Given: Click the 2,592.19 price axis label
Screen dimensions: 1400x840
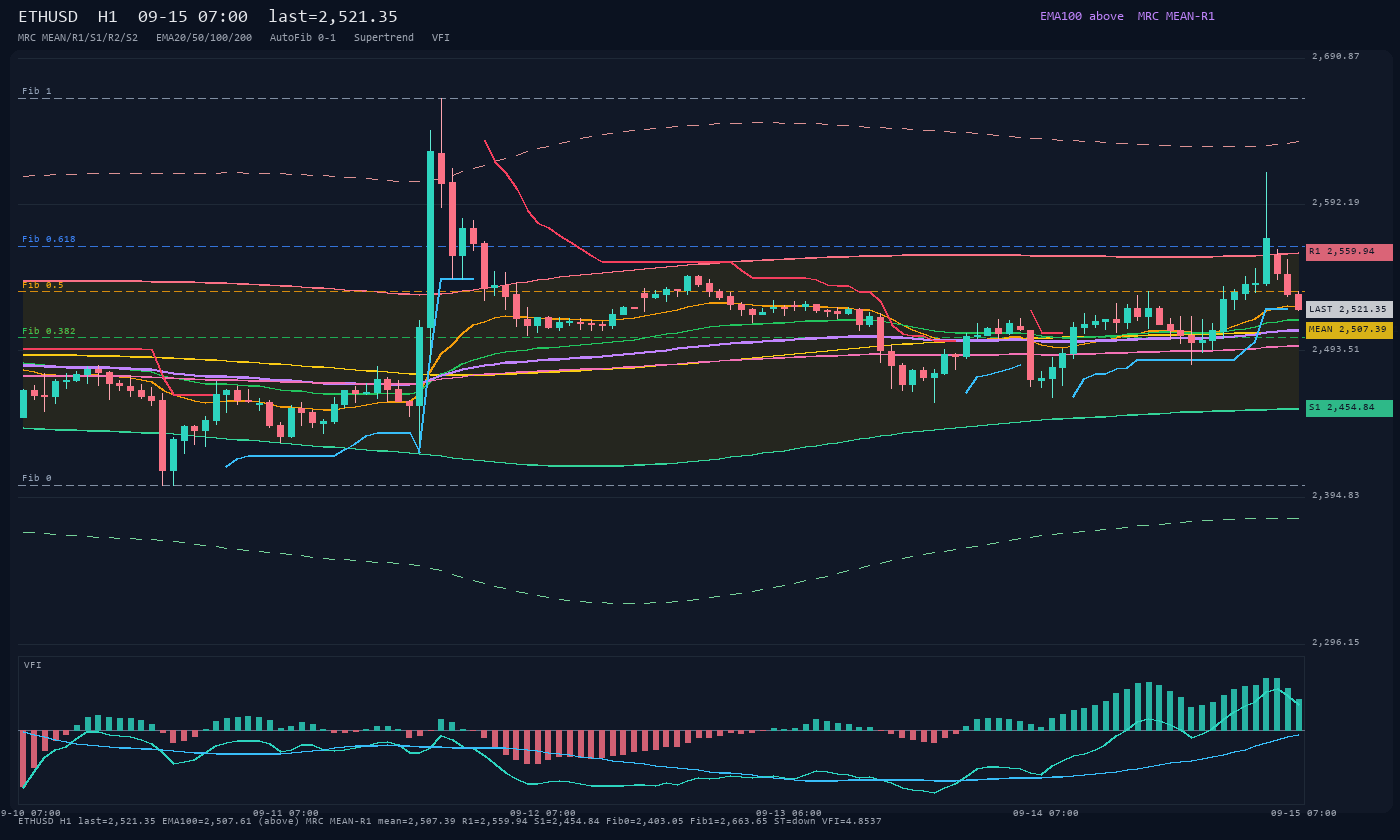Looking at the screenshot, I should click(x=1336, y=202).
